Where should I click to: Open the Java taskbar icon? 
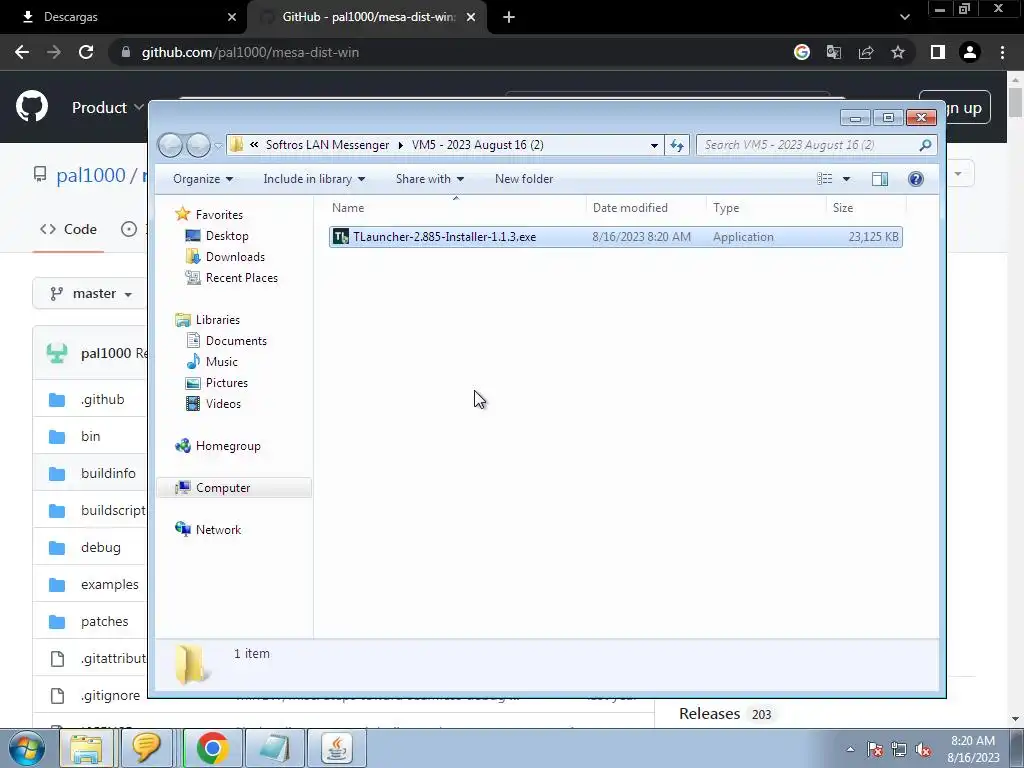[x=337, y=748]
